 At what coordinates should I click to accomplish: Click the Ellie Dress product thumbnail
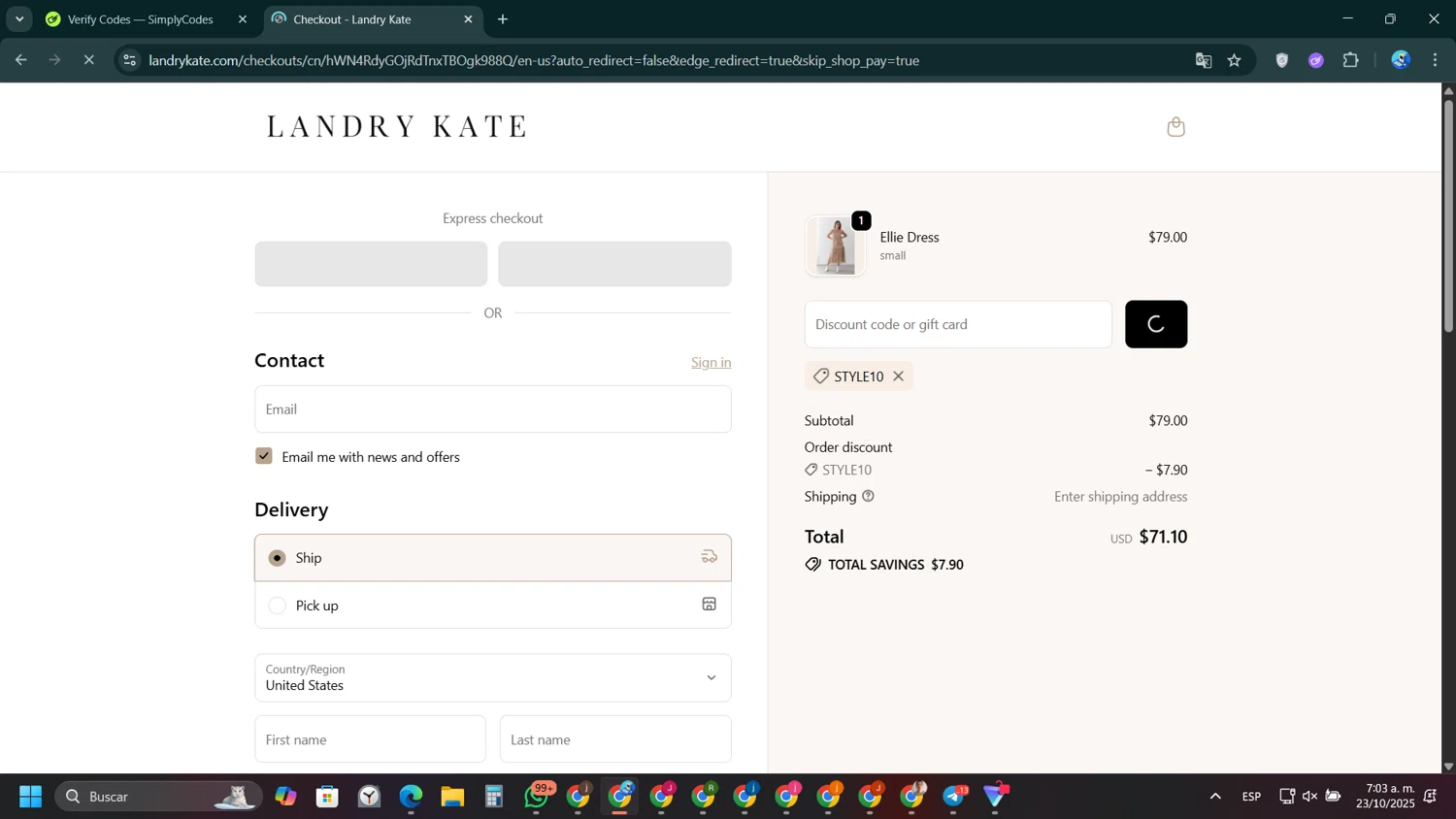836,246
